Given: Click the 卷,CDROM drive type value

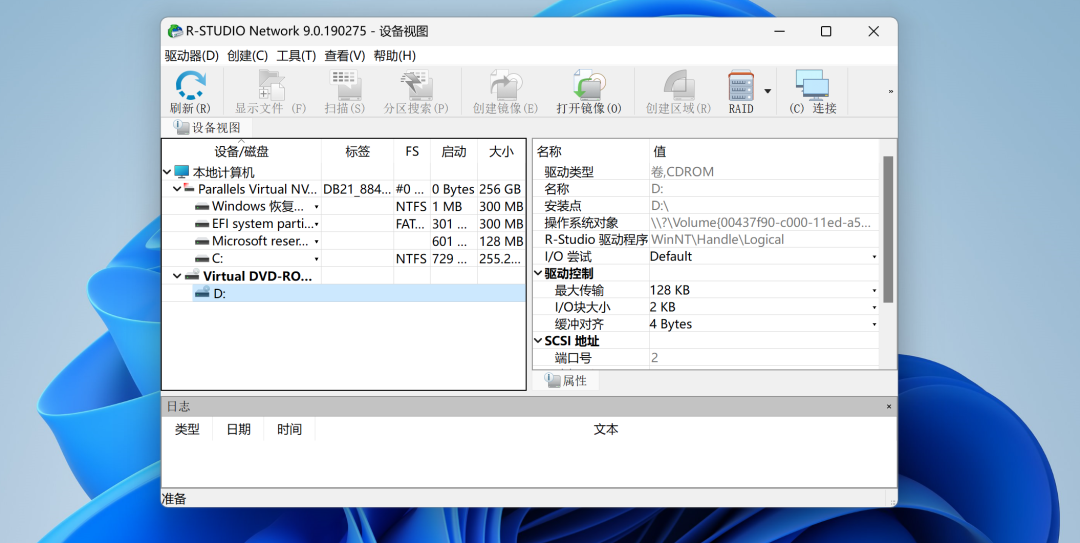Looking at the screenshot, I should pyautogui.click(x=682, y=172).
